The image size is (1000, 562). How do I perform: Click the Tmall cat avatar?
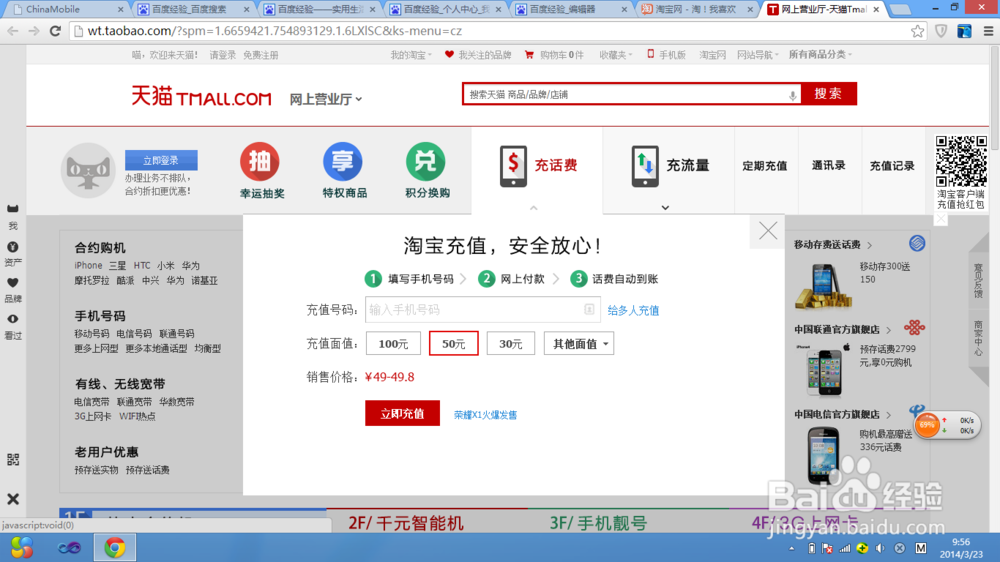(88, 170)
